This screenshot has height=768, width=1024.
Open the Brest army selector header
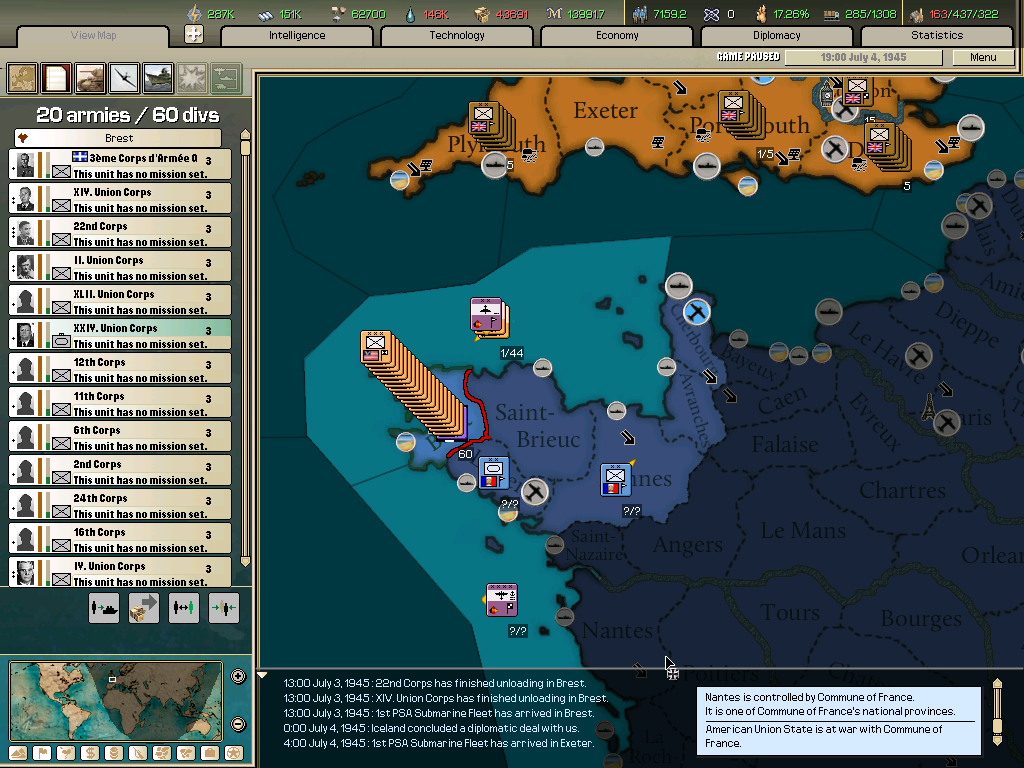[x=119, y=137]
